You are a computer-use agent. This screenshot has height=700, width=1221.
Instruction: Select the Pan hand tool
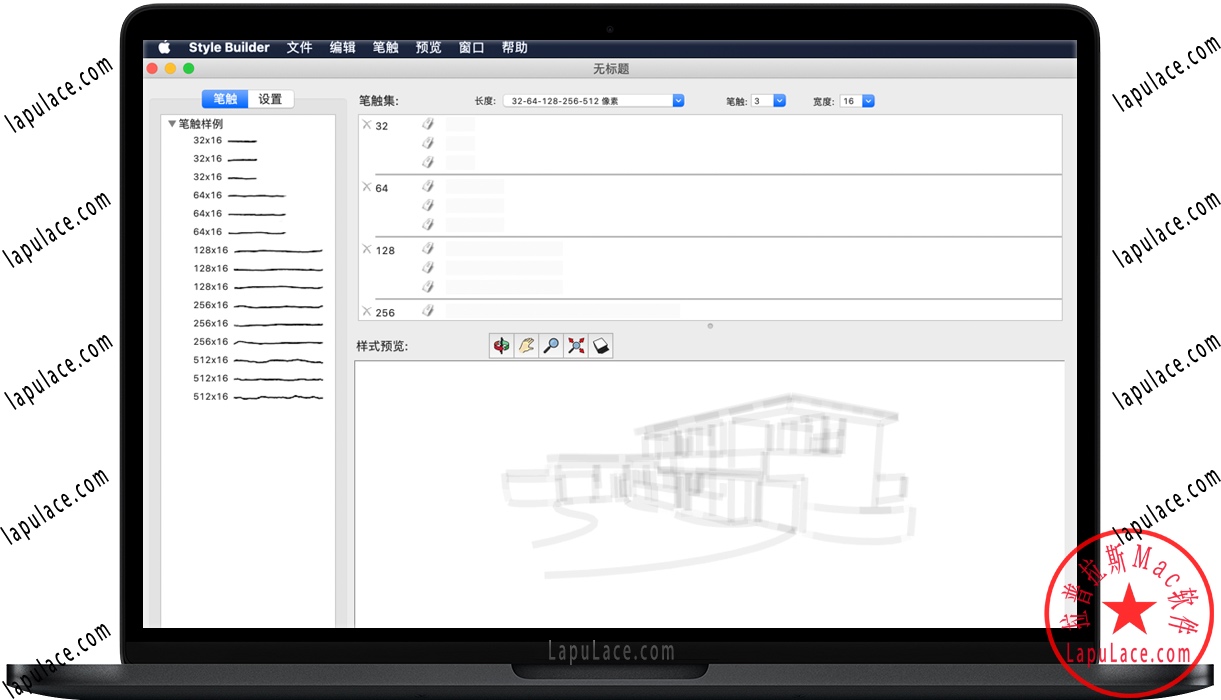[x=526, y=346]
